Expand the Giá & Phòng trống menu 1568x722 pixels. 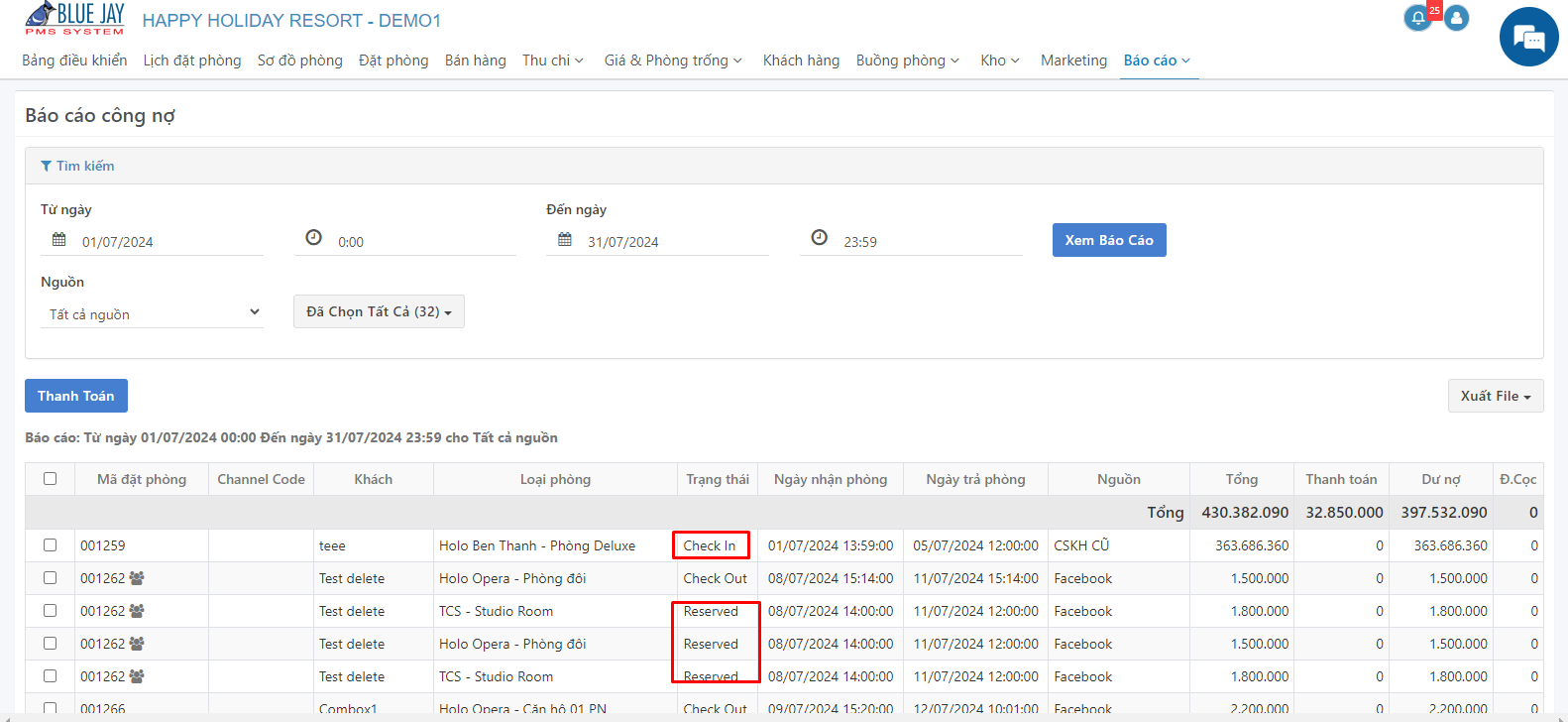tap(673, 60)
